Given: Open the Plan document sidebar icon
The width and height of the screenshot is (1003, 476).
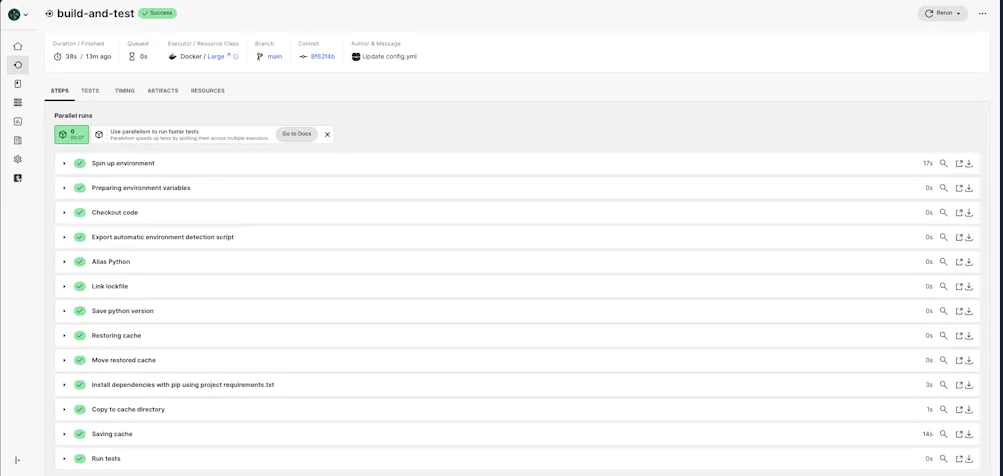Looking at the screenshot, I should coord(18,140).
